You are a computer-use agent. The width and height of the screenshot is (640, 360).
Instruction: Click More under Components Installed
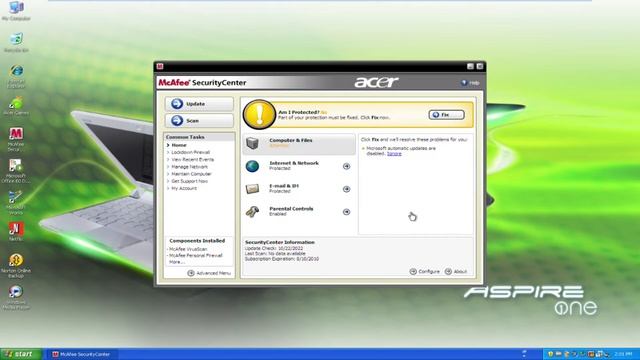176,262
